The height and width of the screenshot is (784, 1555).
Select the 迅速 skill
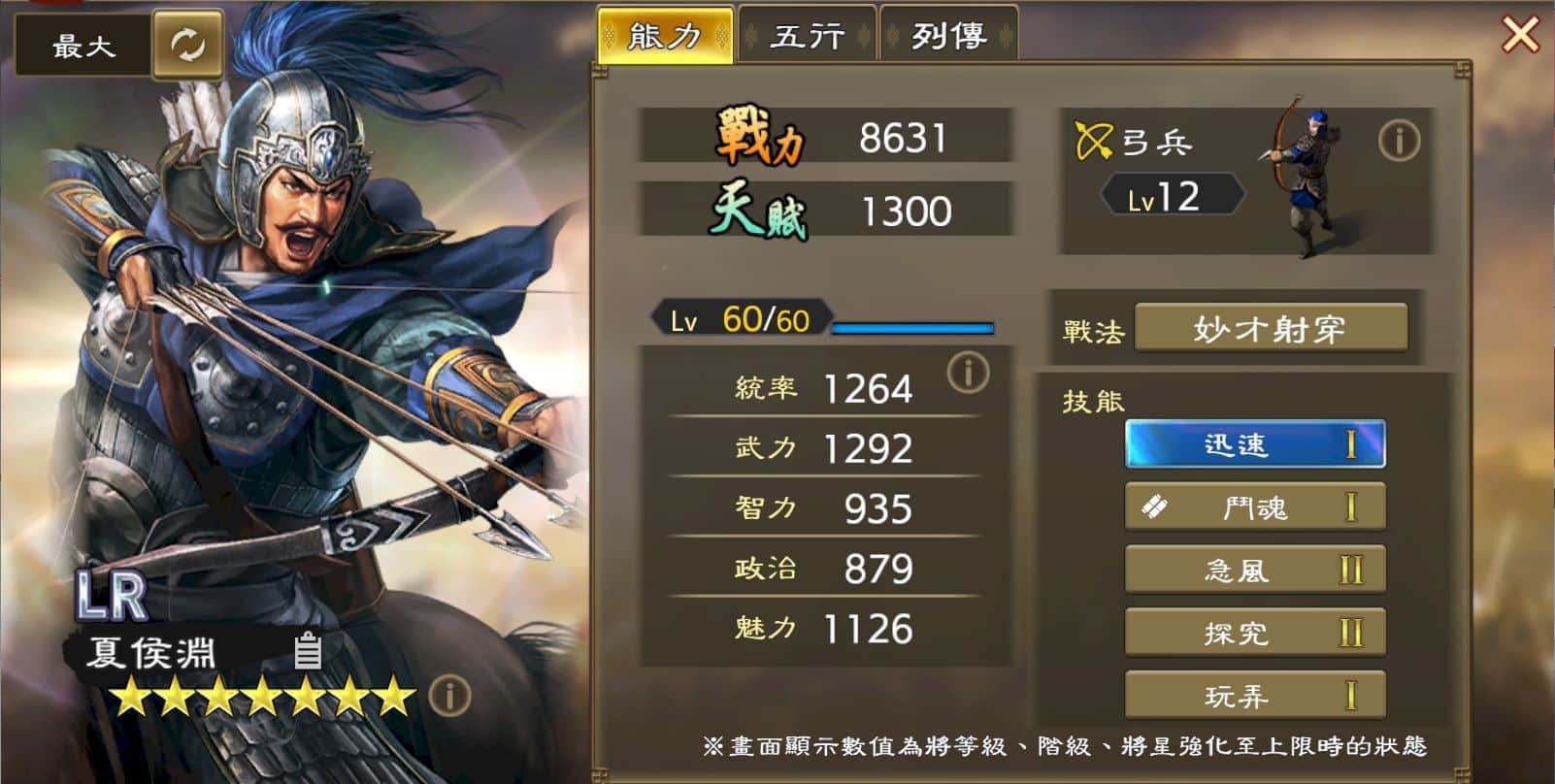pos(1255,444)
